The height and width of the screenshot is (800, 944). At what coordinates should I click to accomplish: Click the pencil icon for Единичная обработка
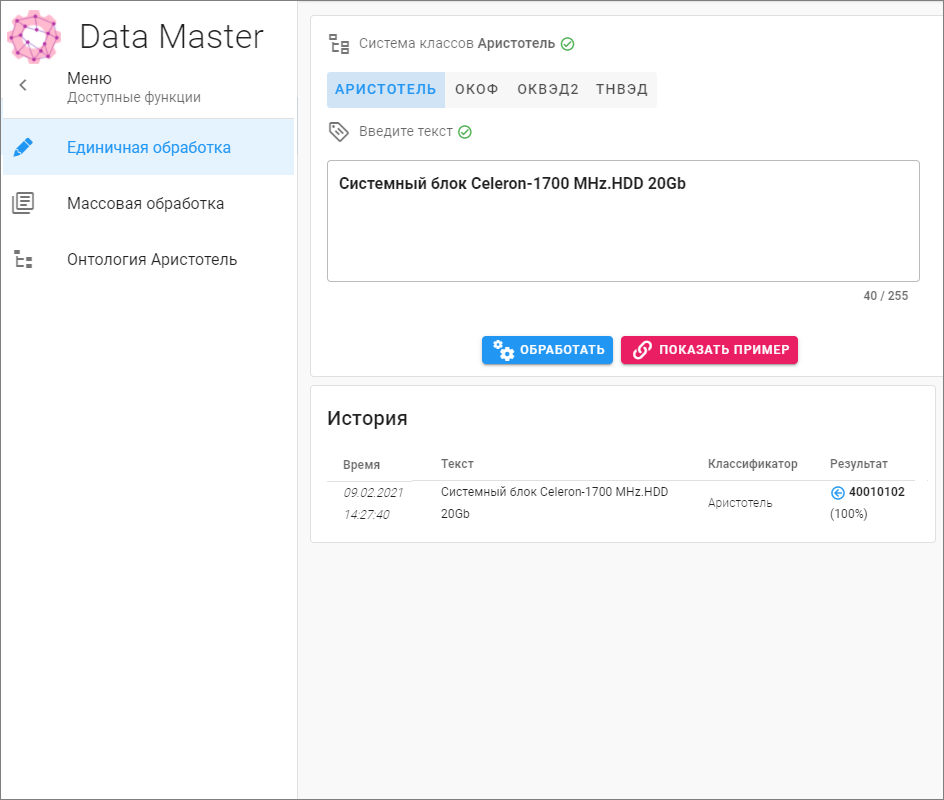(x=23, y=147)
